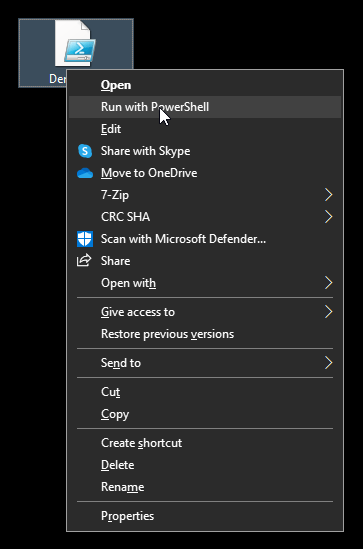Choose Create shortcut
This screenshot has width=363, height=549.
pyautogui.click(x=205, y=443)
